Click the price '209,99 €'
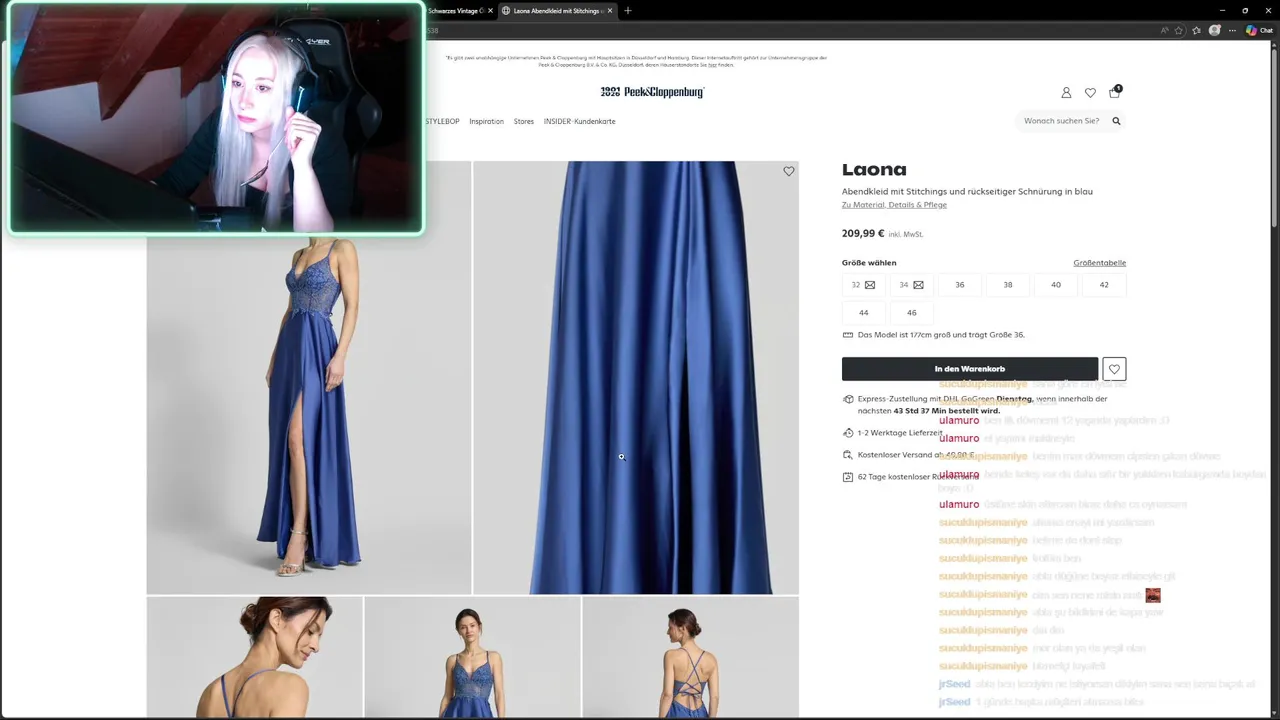 pos(863,233)
